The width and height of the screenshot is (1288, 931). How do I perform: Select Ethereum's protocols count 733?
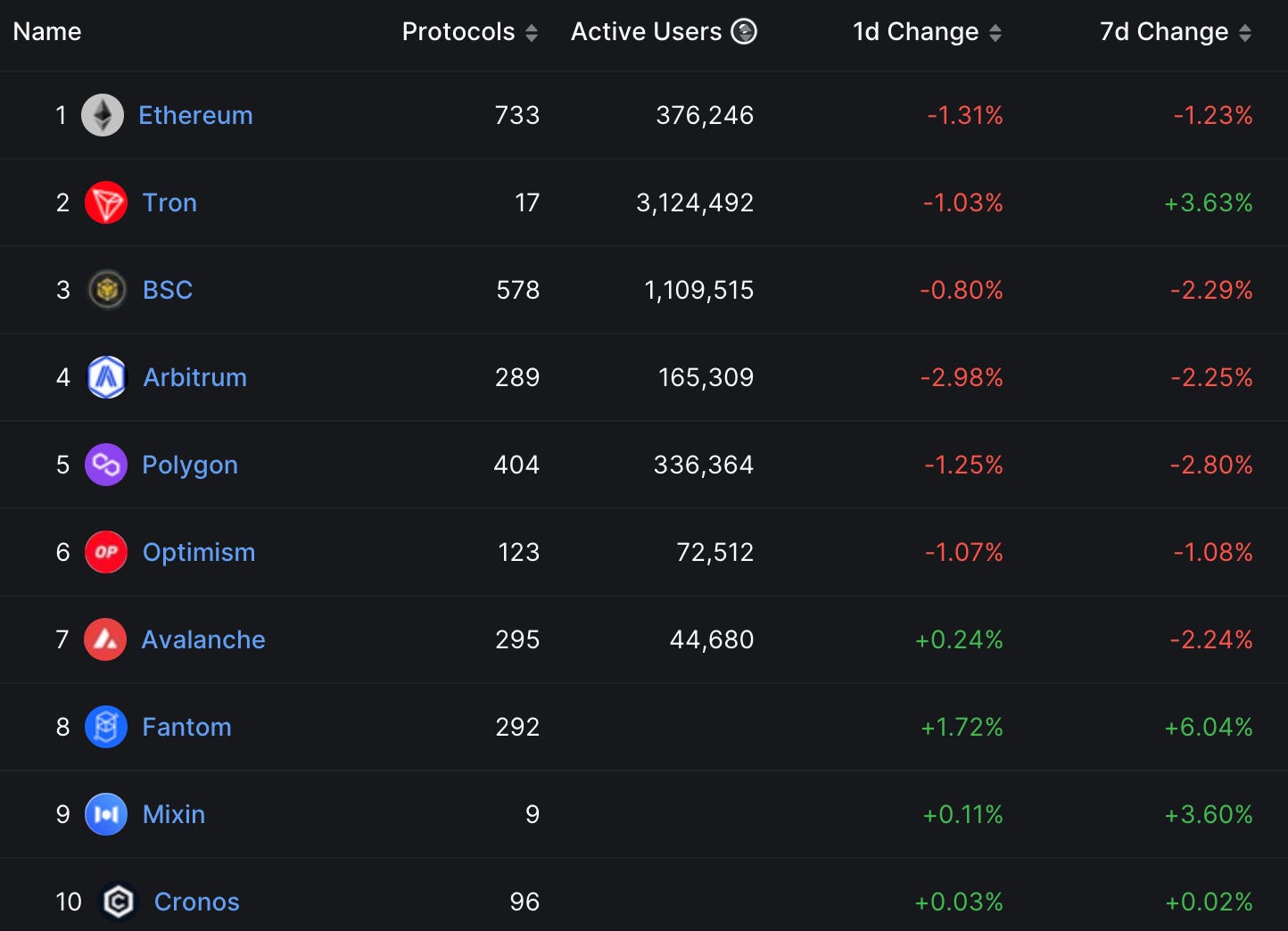[x=517, y=115]
